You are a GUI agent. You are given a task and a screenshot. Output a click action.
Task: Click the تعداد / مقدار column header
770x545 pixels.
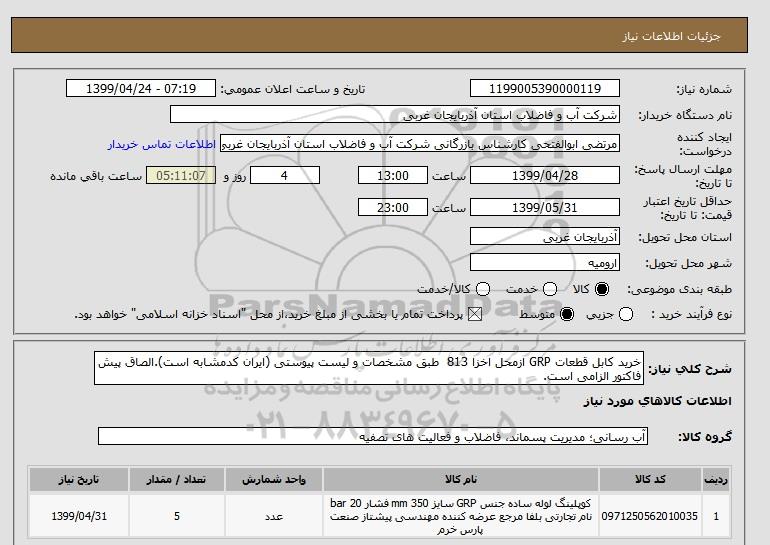click(x=177, y=480)
